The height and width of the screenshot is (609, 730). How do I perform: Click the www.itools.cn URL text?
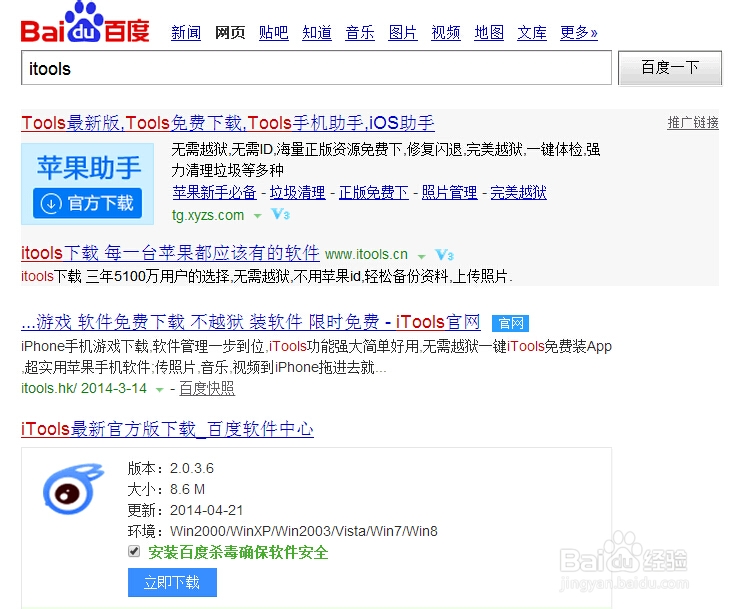366,255
